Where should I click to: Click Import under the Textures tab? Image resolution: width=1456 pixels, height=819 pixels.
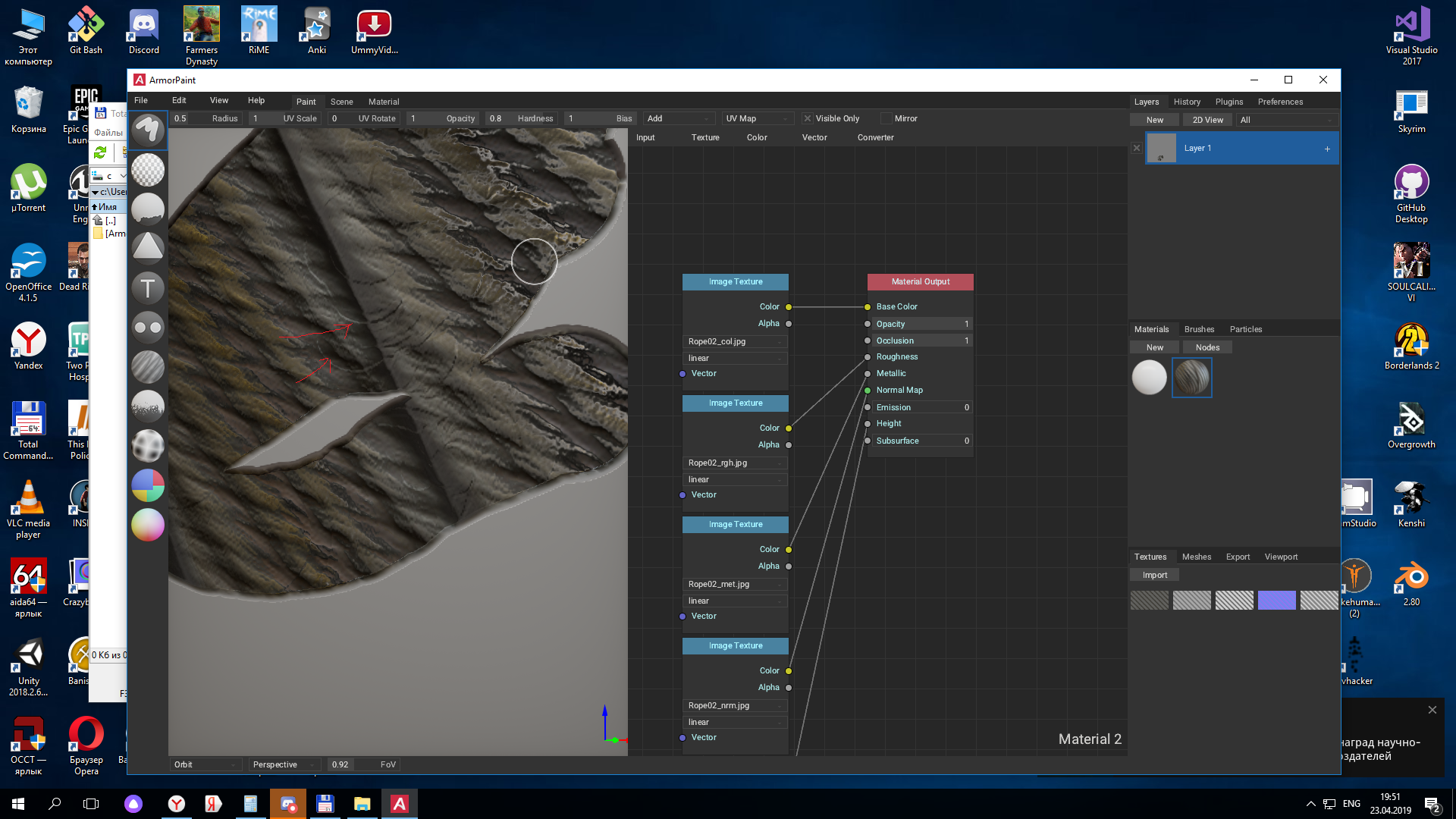pos(1154,575)
